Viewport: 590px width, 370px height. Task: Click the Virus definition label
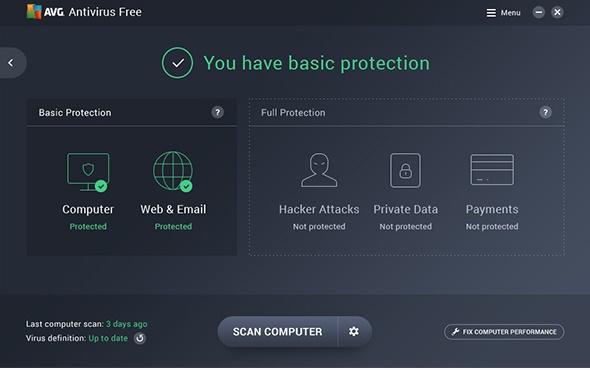56,338
